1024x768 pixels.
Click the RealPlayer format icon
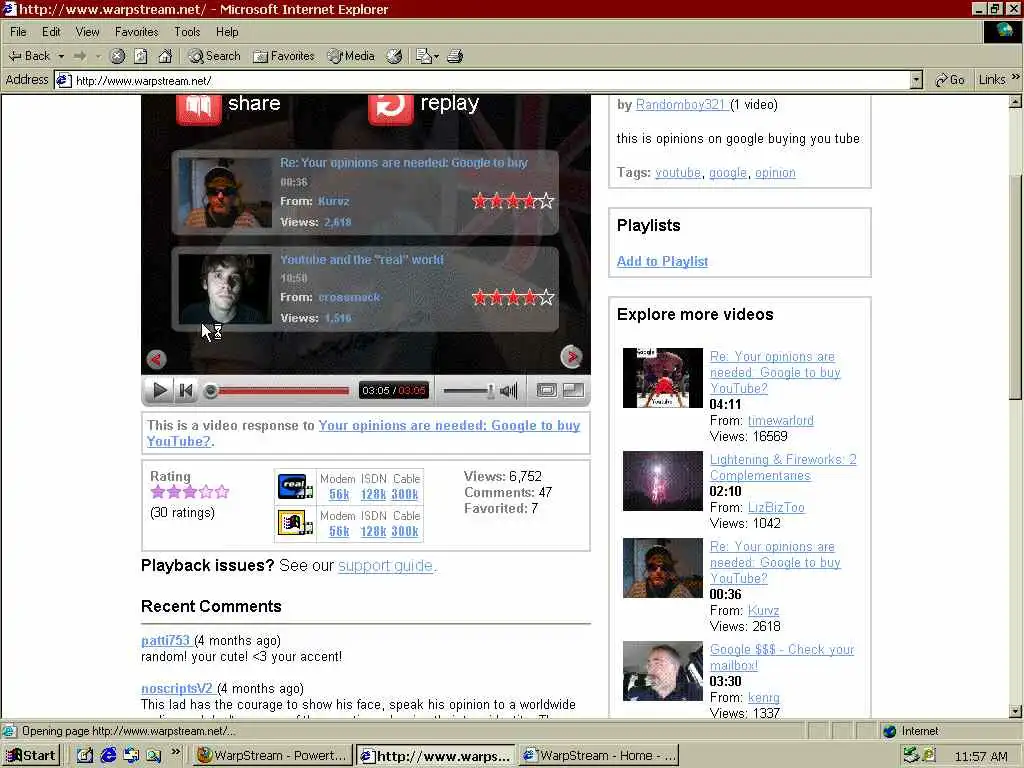pos(295,487)
